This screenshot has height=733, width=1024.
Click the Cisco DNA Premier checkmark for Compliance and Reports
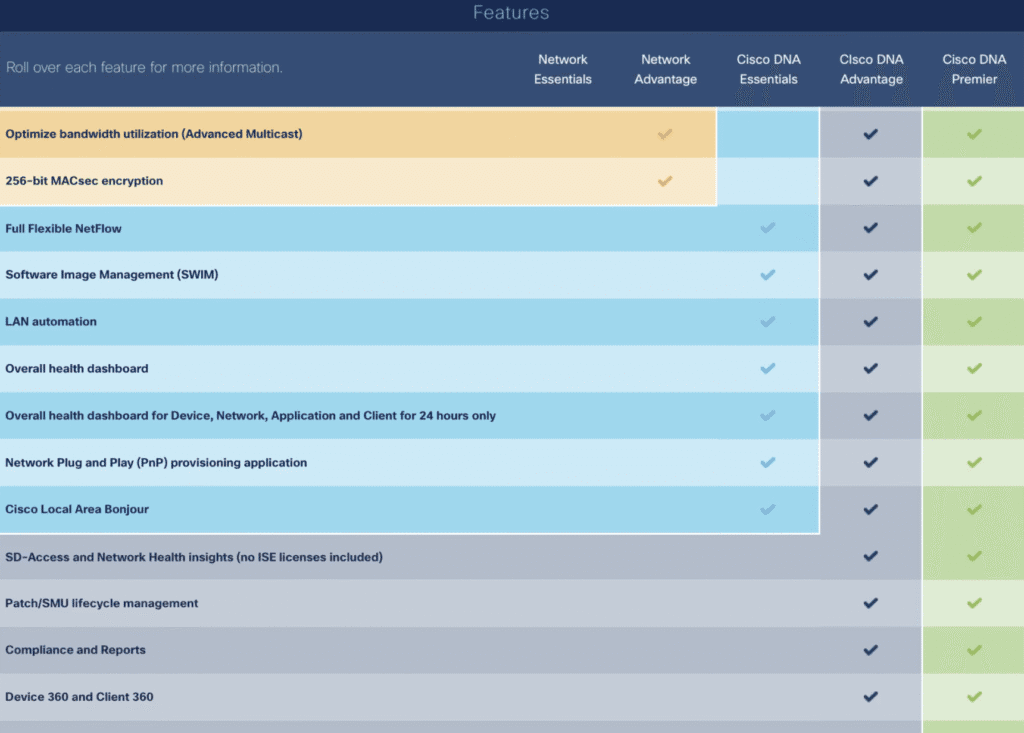tap(972, 650)
